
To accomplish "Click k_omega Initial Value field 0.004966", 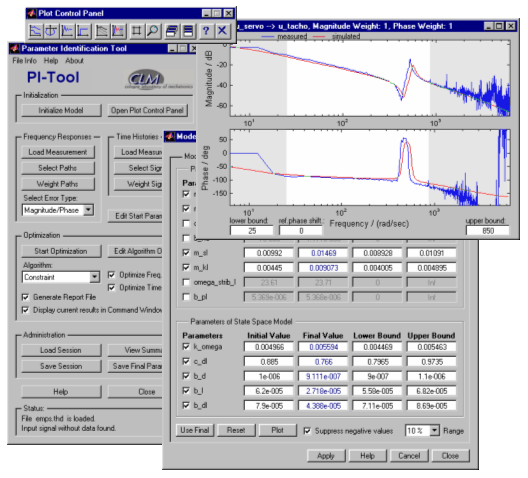I will tap(269, 347).
